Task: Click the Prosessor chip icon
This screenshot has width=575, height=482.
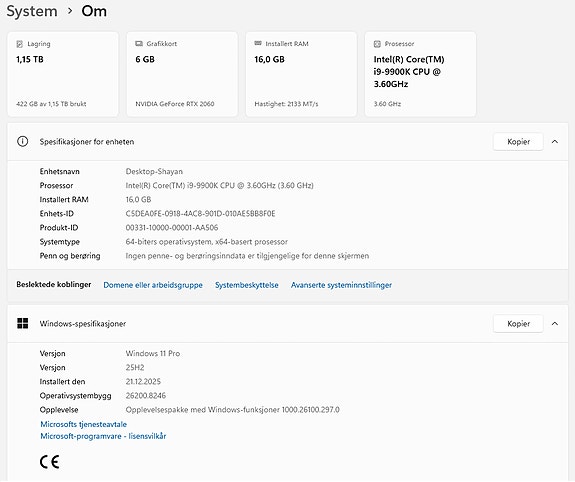Action: 377,44
